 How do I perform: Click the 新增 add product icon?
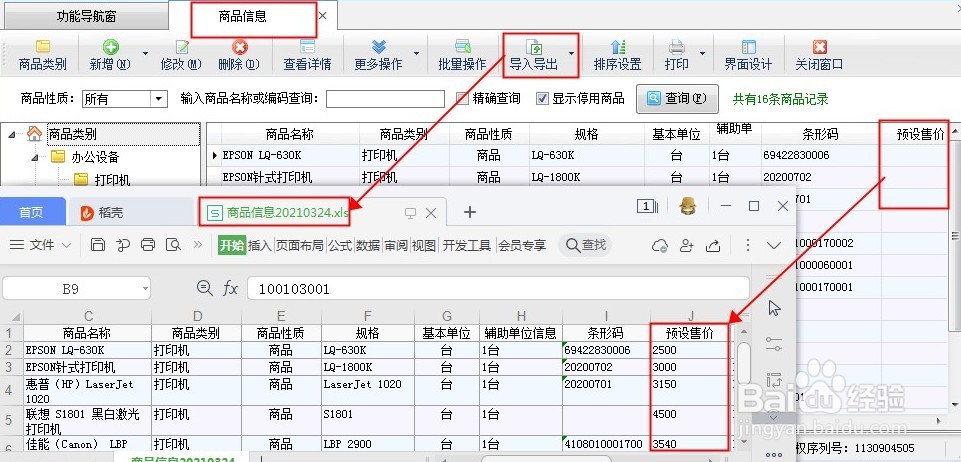[110, 47]
